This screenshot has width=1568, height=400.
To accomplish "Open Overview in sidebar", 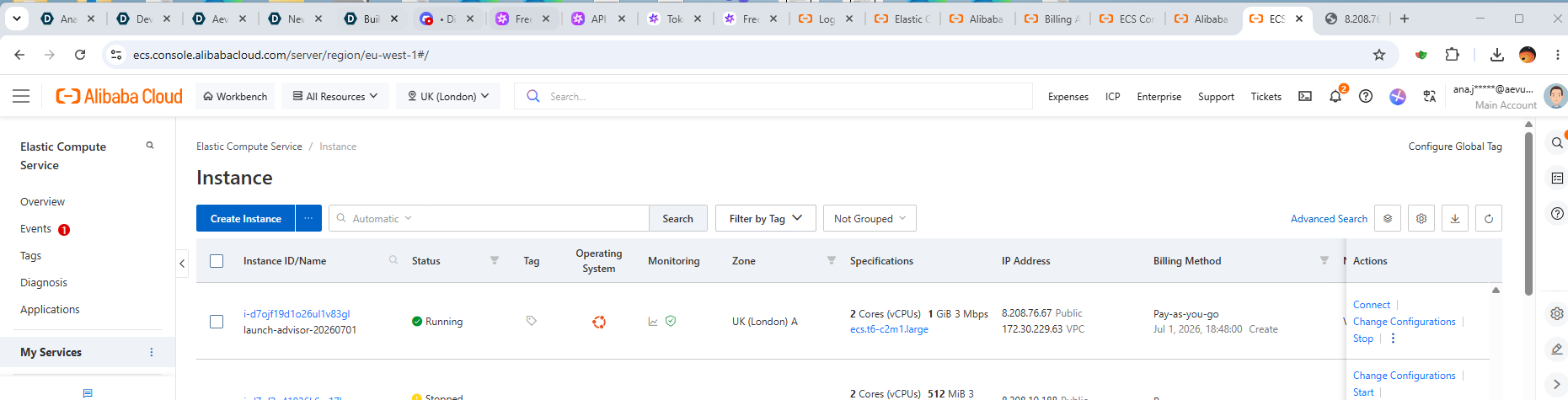I will click(x=42, y=201).
